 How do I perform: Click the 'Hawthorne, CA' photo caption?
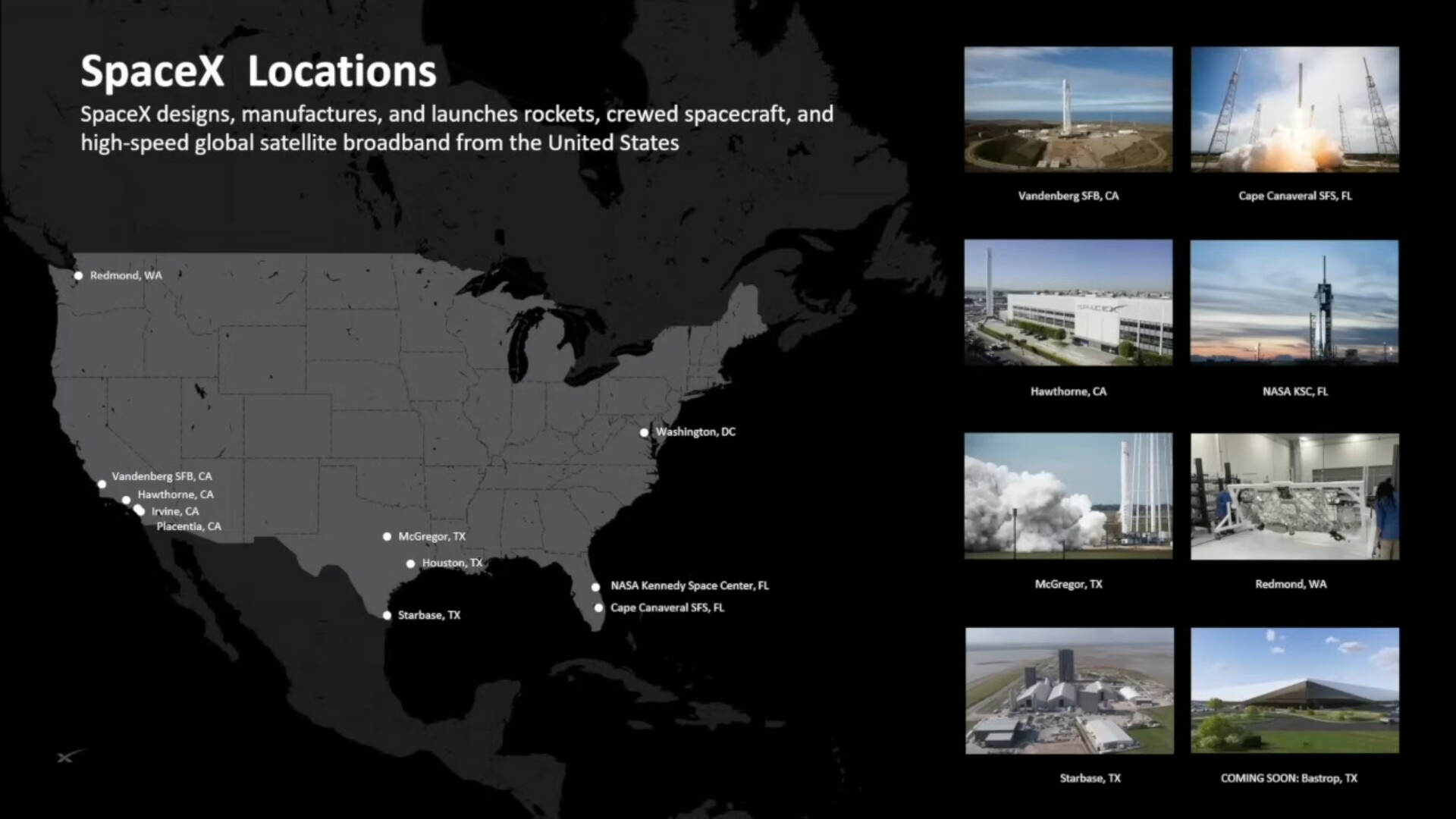coord(1068,391)
